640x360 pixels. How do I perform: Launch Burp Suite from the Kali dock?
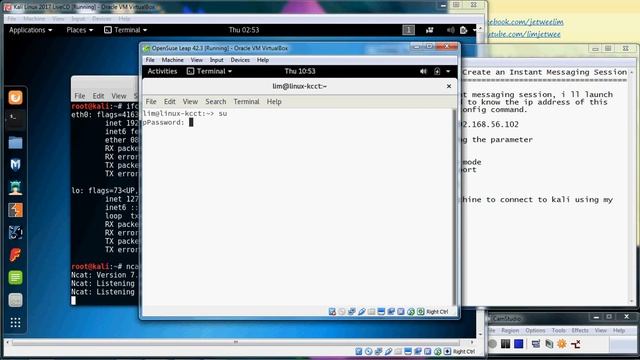16,210
